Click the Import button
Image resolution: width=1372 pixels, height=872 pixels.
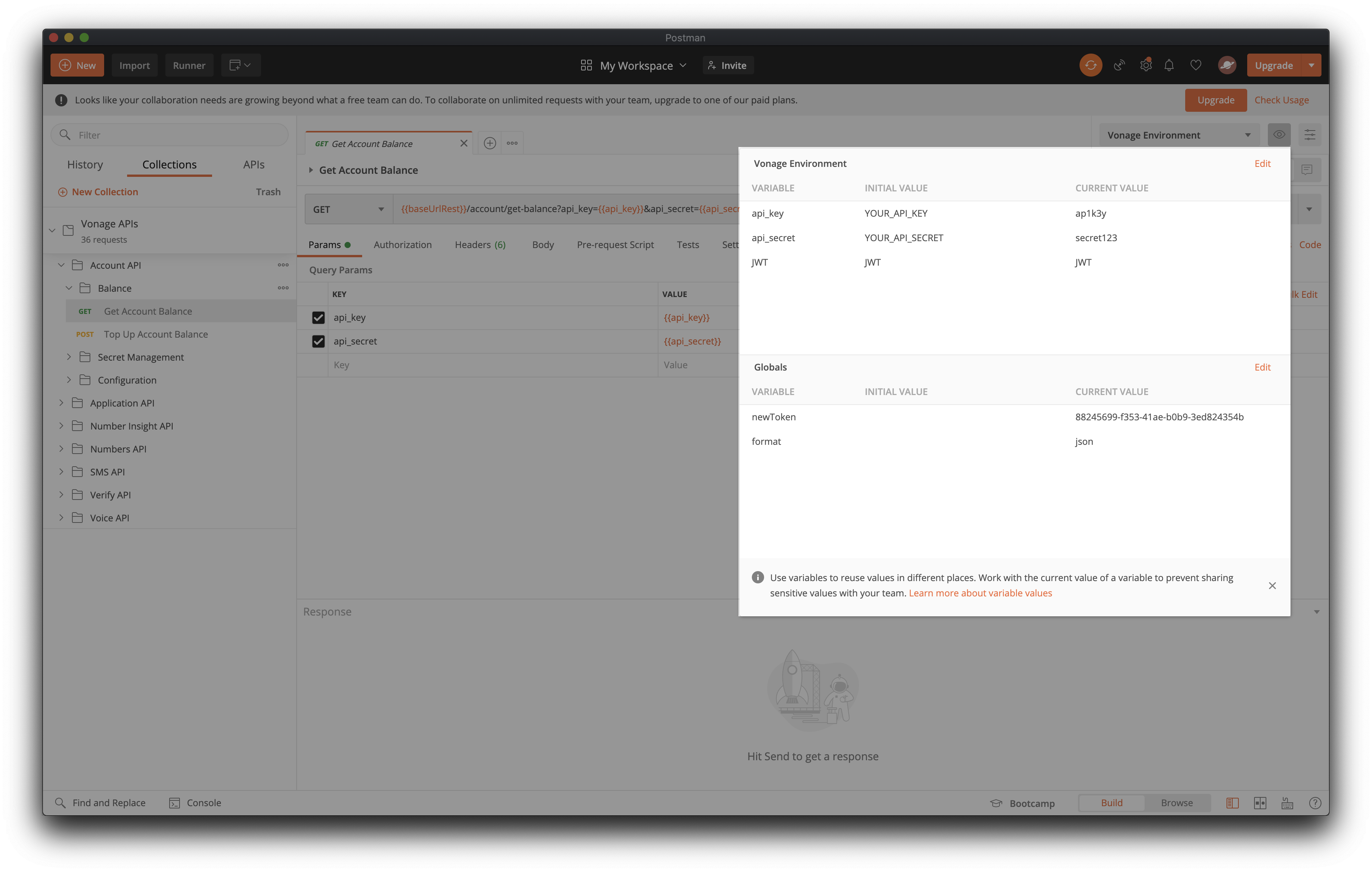click(134, 65)
